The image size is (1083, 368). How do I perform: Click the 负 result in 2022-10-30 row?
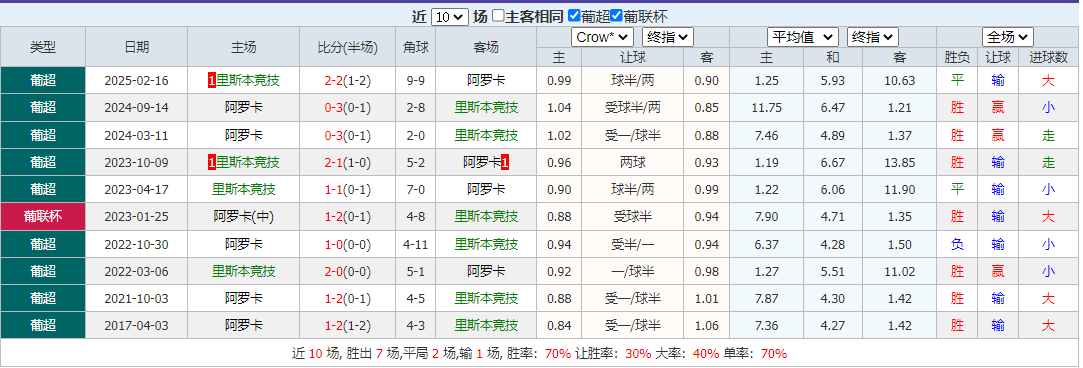pos(957,244)
